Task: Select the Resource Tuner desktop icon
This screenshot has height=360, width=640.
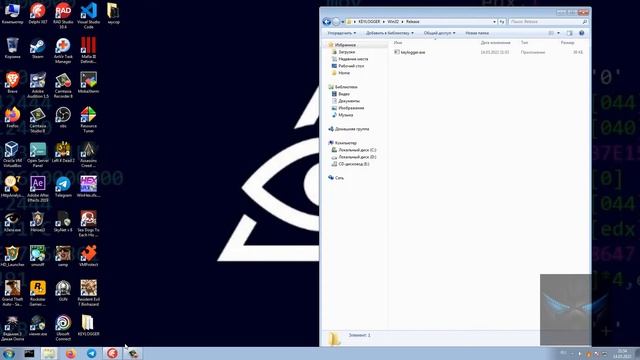Action: (x=89, y=120)
